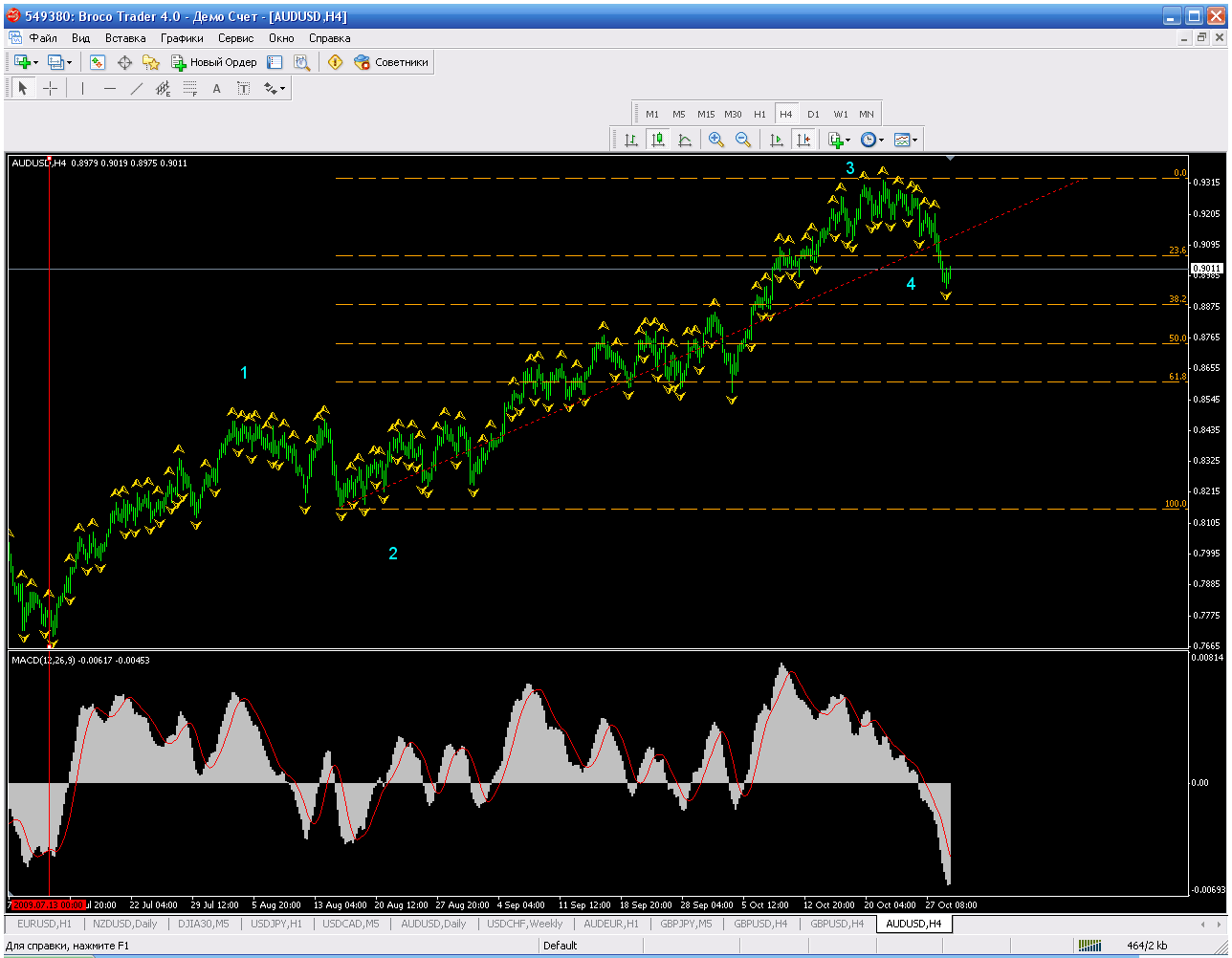This screenshot has width=1232, height=958.
Task: Select the Crosshair tool
Action: coord(51,89)
